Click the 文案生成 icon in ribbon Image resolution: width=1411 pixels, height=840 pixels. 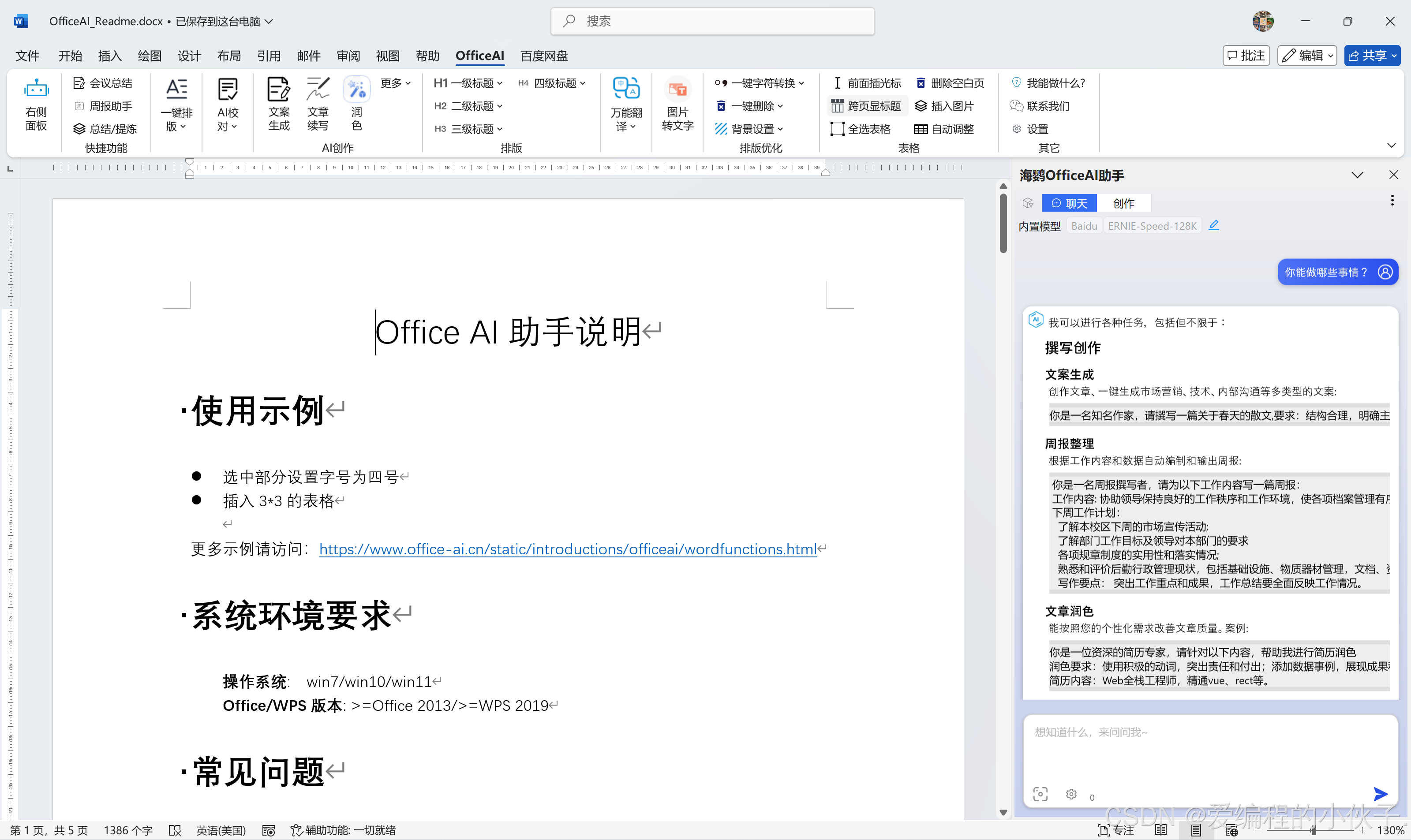click(x=279, y=90)
